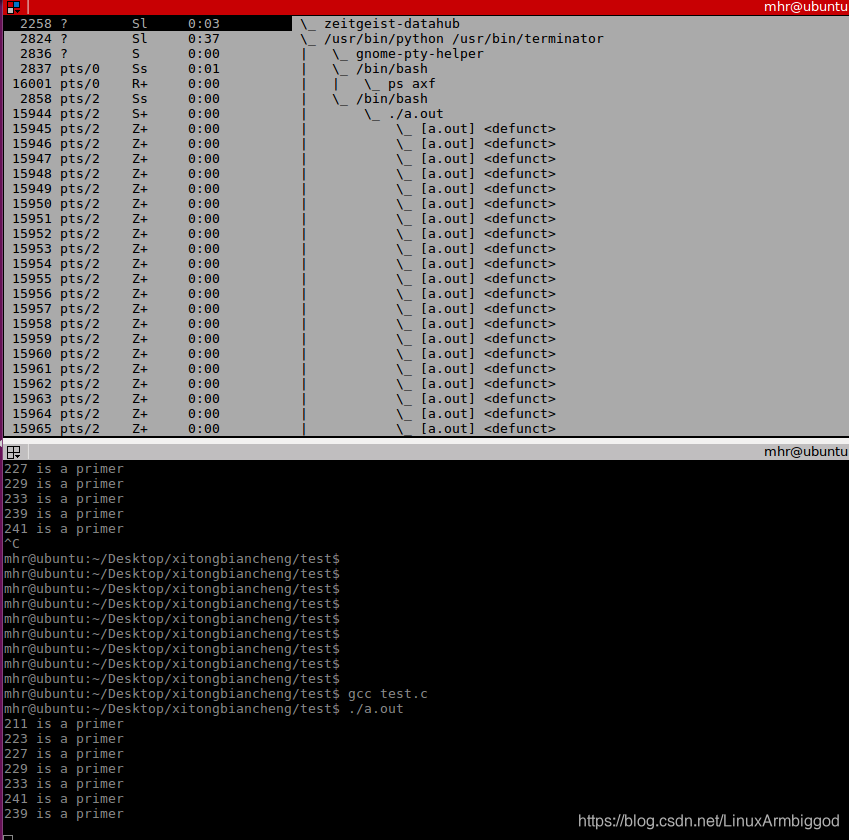Click PID 2258 in process list
849x840 pixels.
[36, 24]
